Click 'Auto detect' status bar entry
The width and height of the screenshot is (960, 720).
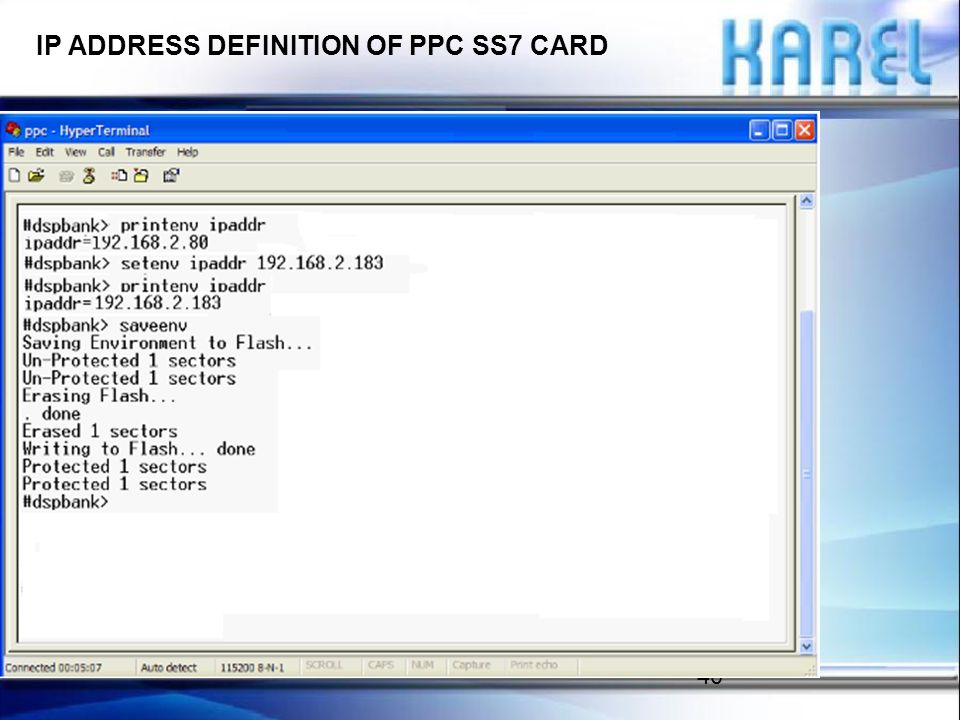click(x=168, y=667)
